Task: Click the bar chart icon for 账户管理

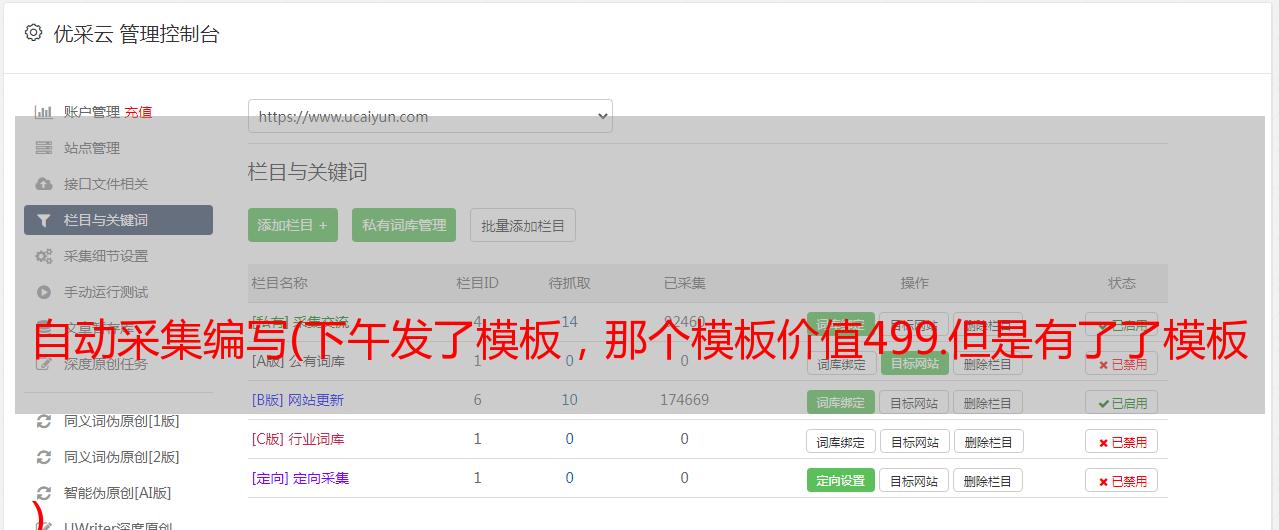Action: (x=43, y=112)
